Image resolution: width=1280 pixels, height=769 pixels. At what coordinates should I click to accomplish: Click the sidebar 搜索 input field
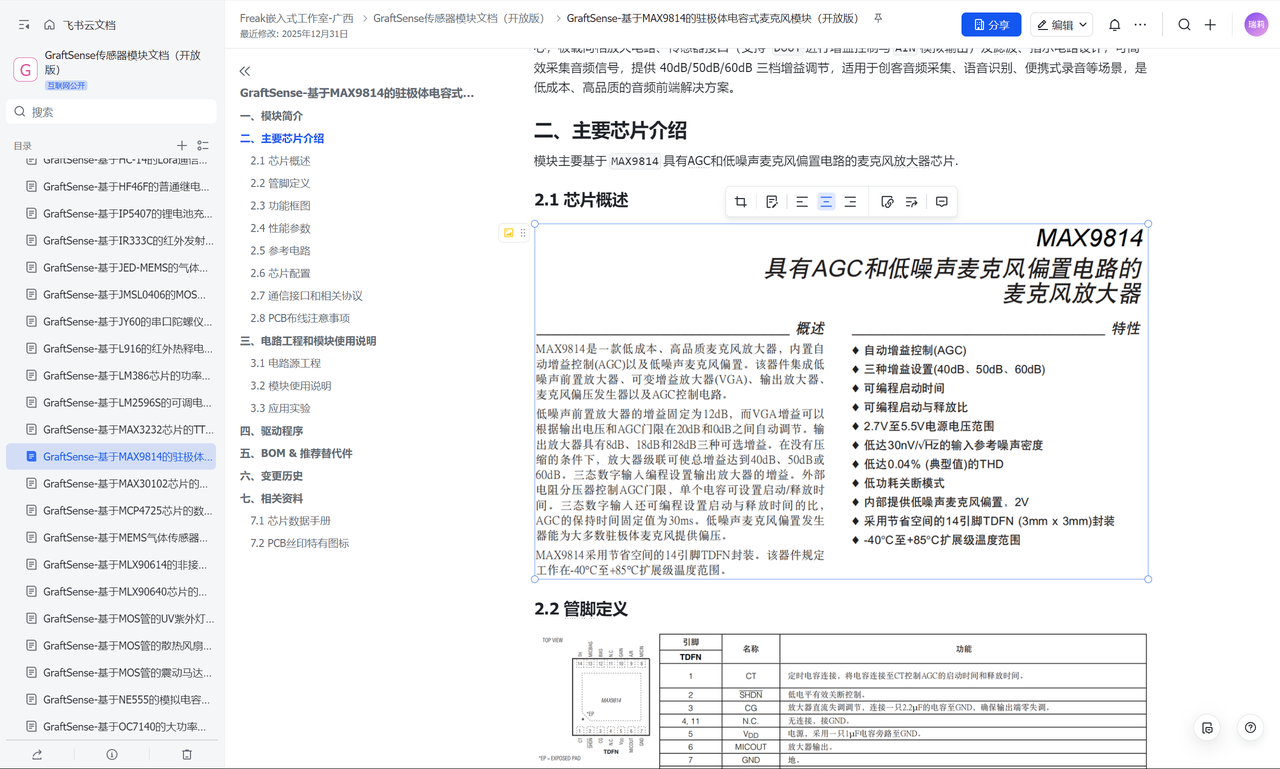(111, 112)
